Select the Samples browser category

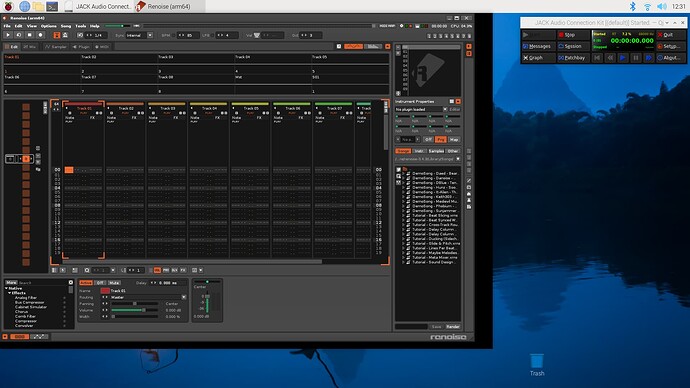pos(436,151)
